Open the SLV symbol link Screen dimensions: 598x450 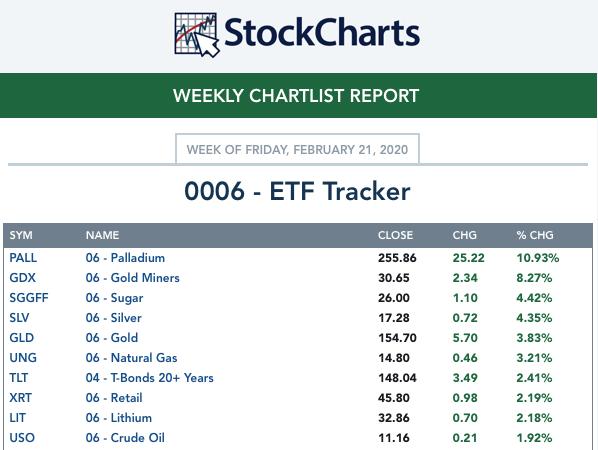point(19,318)
